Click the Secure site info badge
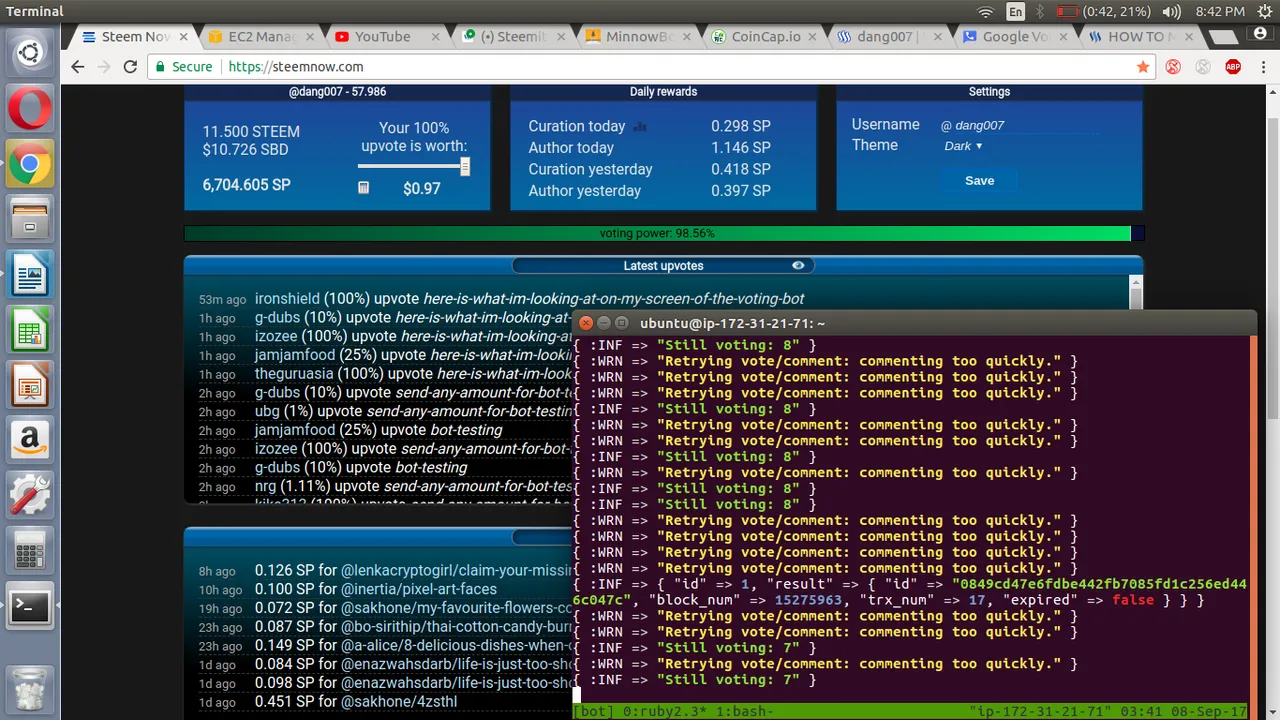The image size is (1280, 720). [182, 67]
